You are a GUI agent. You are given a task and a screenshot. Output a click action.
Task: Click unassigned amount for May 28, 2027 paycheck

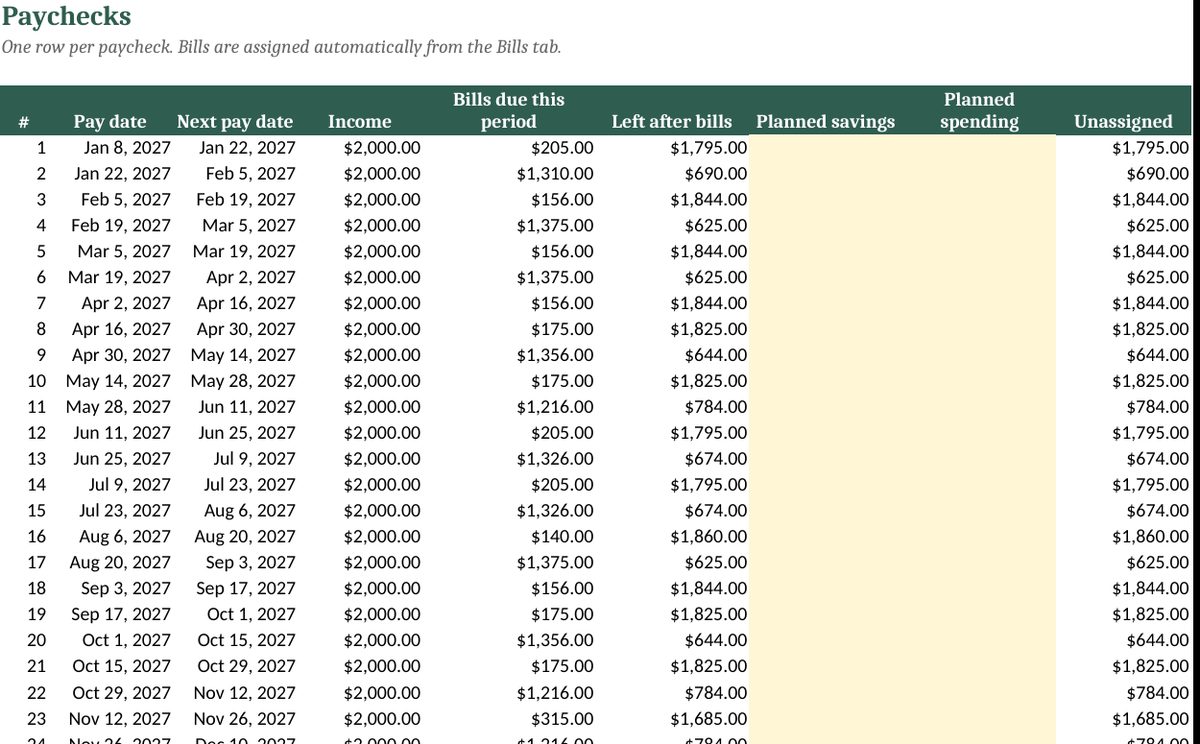point(1158,407)
